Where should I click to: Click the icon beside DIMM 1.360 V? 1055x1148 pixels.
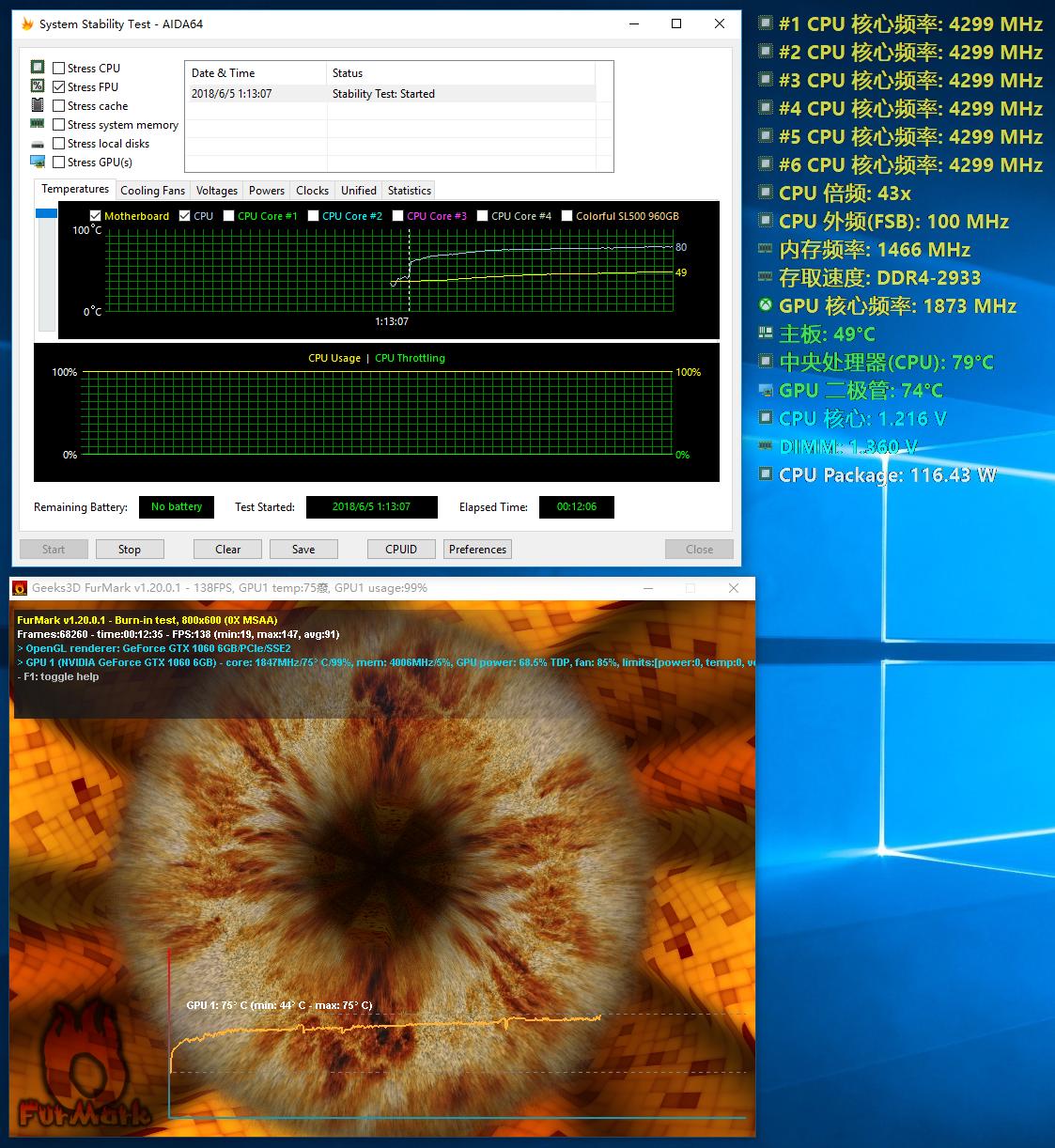tap(766, 446)
